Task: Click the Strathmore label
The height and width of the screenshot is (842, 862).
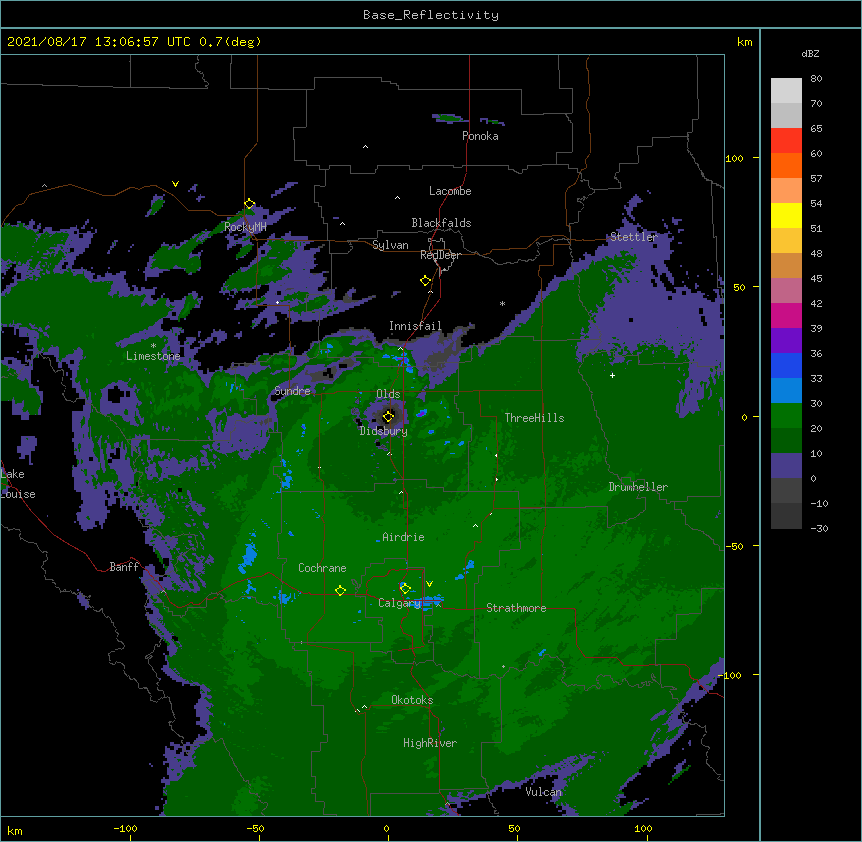Action: pos(516,608)
